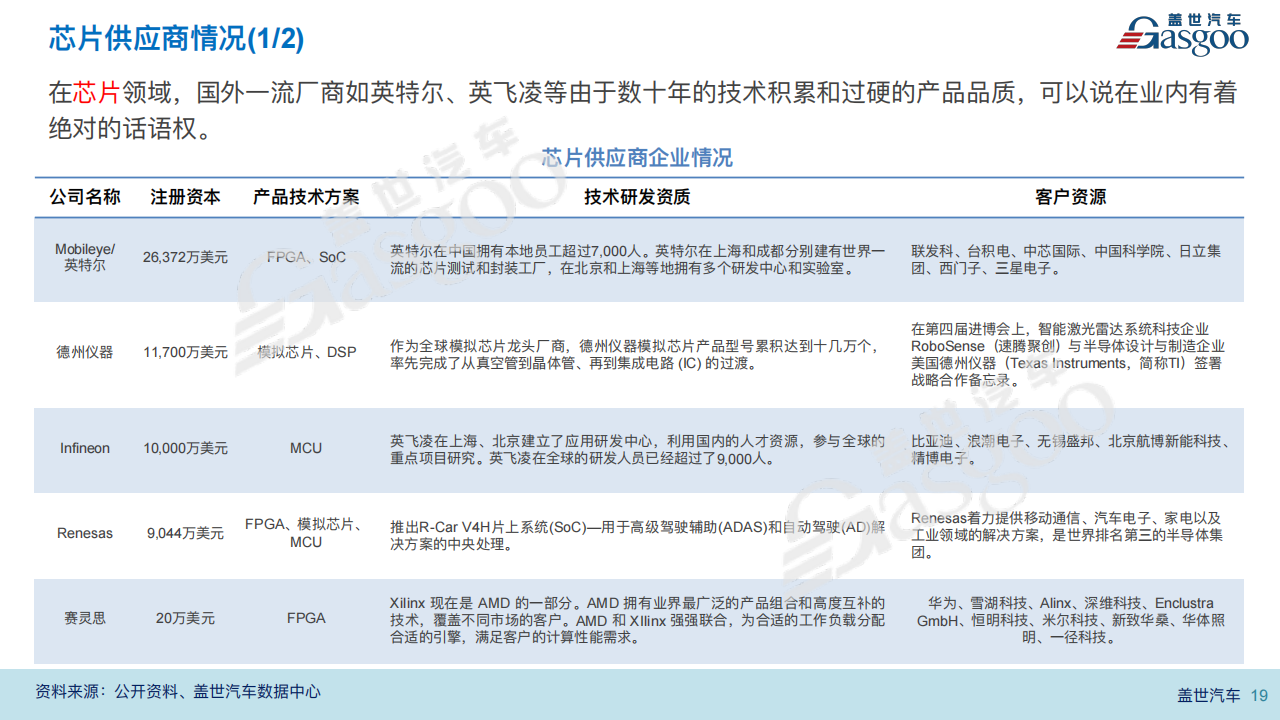Image resolution: width=1280 pixels, height=720 pixels.
Task: Select the R-Car V4H SoC description
Action: [x=637, y=535]
